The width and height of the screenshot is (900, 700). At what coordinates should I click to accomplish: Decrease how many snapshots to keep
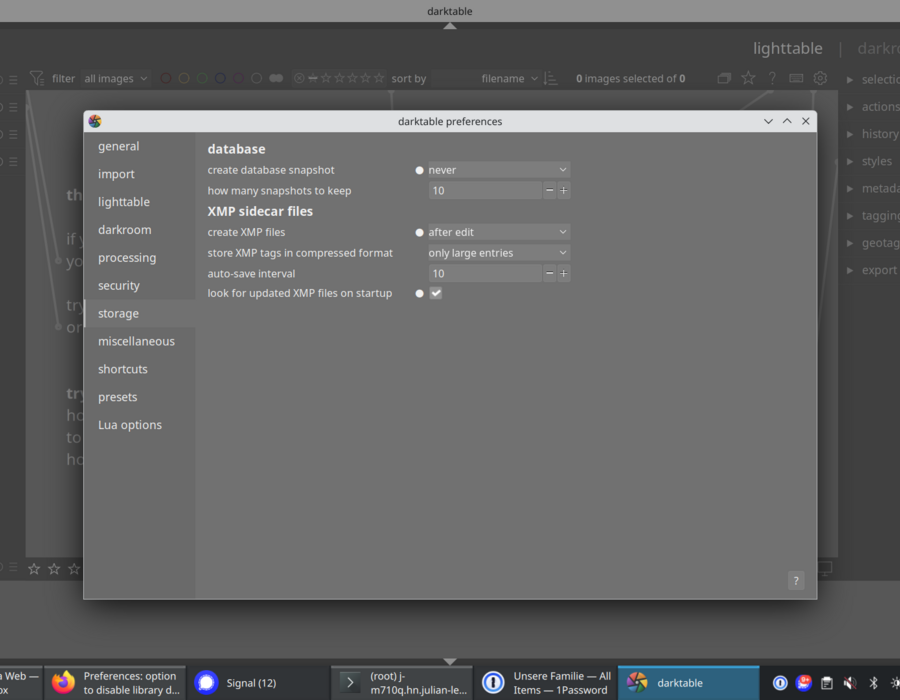click(549, 190)
